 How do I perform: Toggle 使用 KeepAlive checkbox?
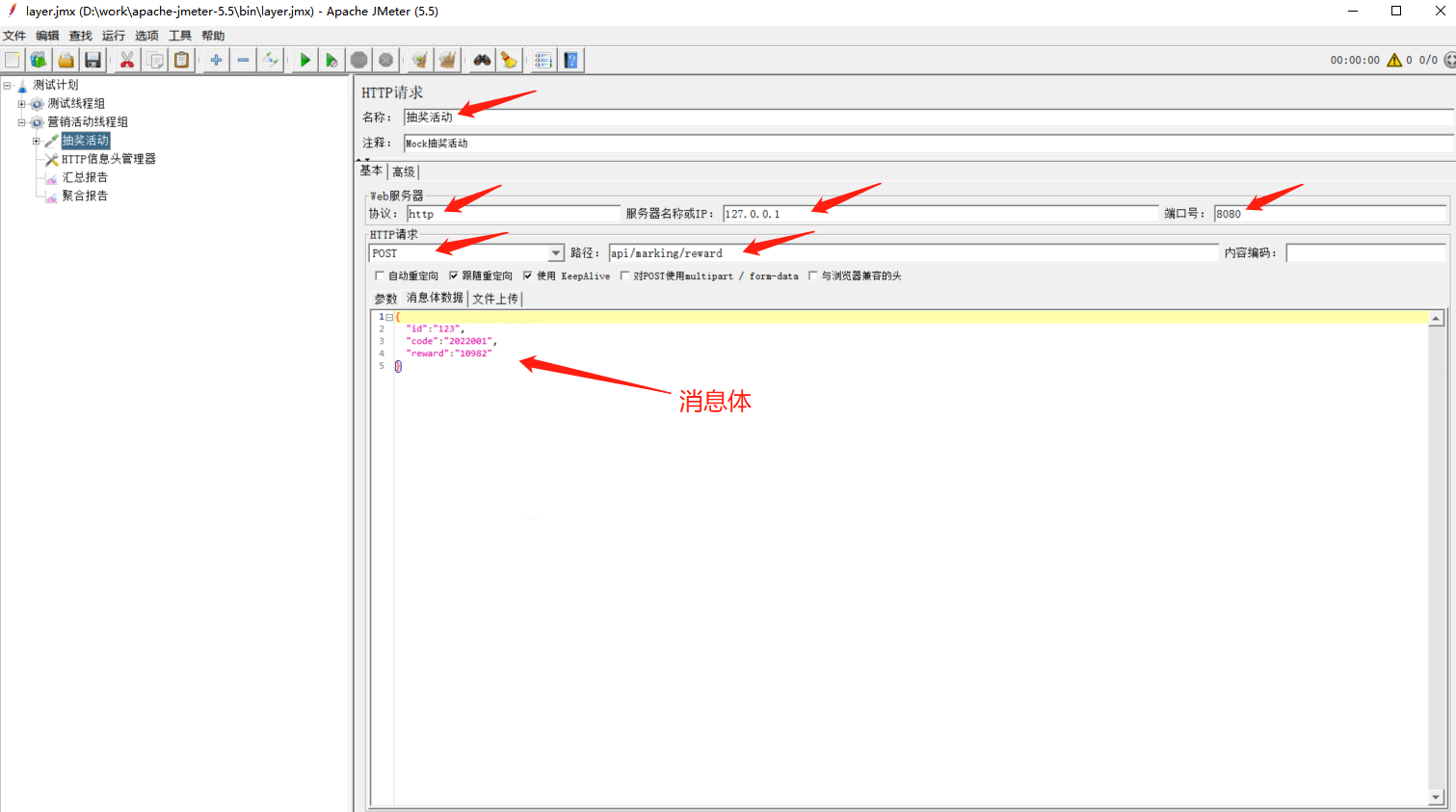coord(528,275)
